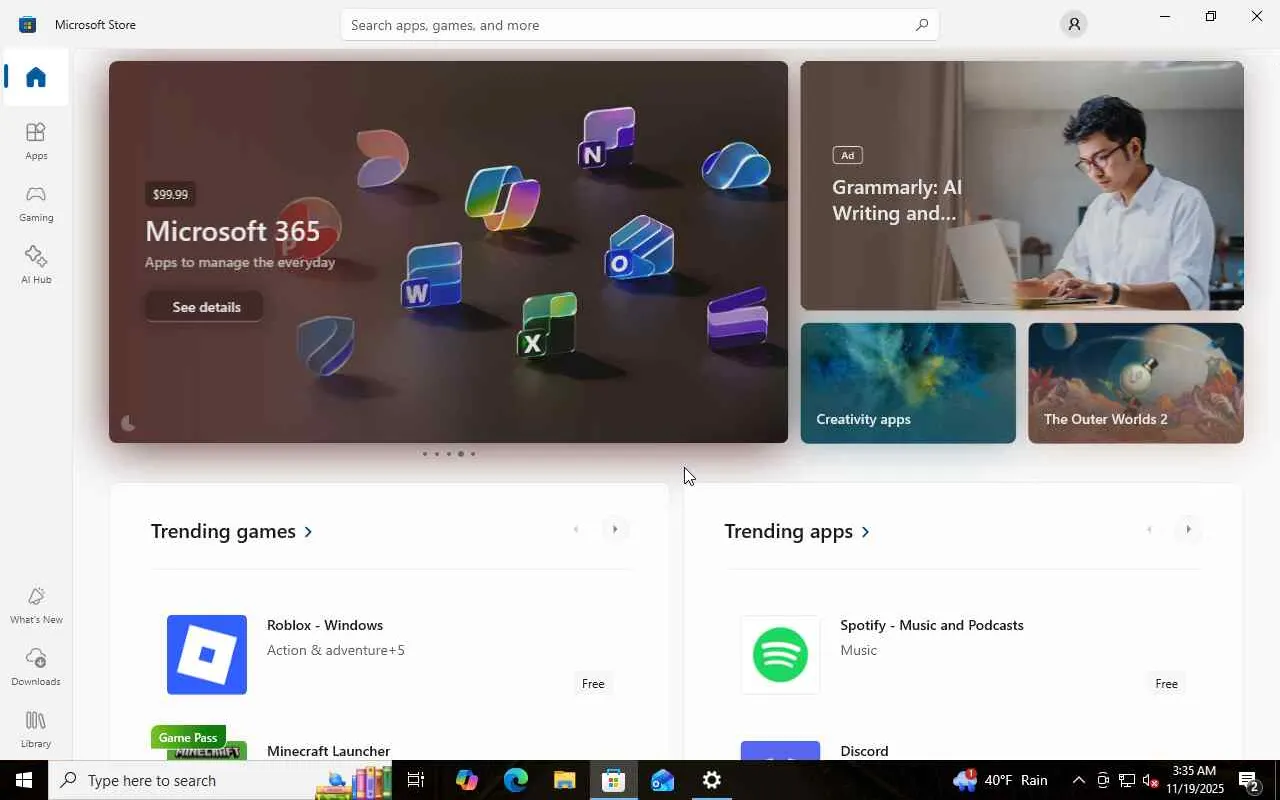
Task: Click the Action & adventure+5 genre text
Action: (336, 650)
